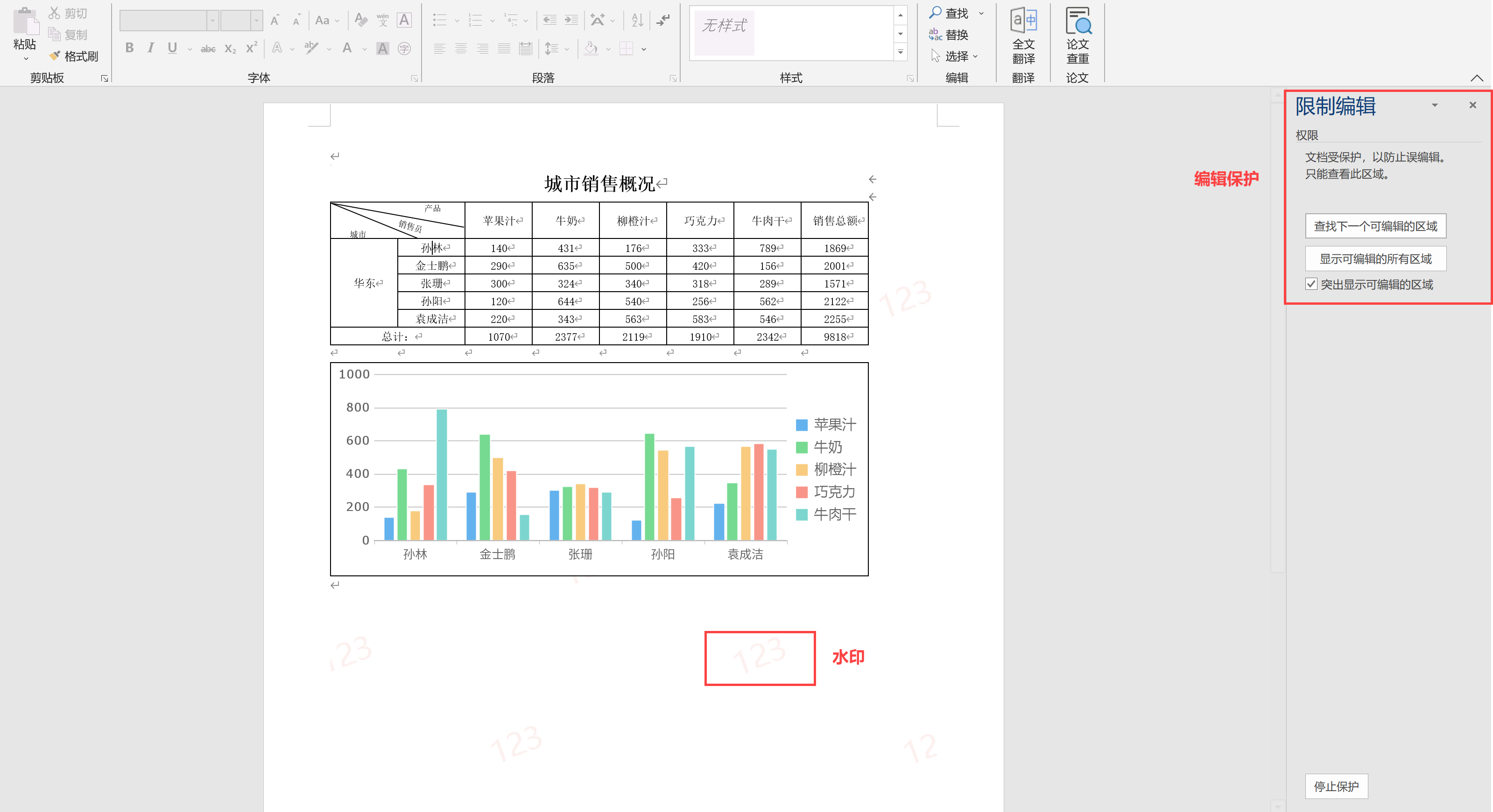1493x812 pixels.
Task: Open restrict editing pane options arrow
Action: (1435, 105)
